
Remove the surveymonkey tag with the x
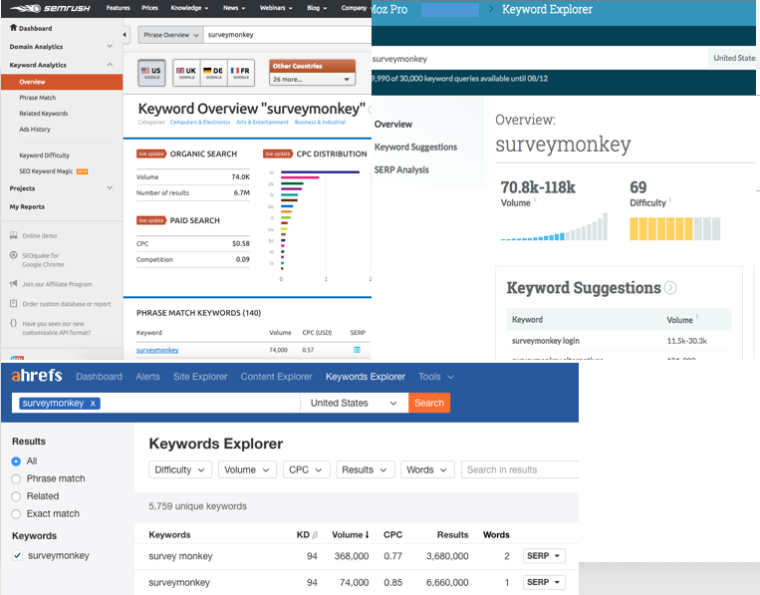tap(93, 403)
